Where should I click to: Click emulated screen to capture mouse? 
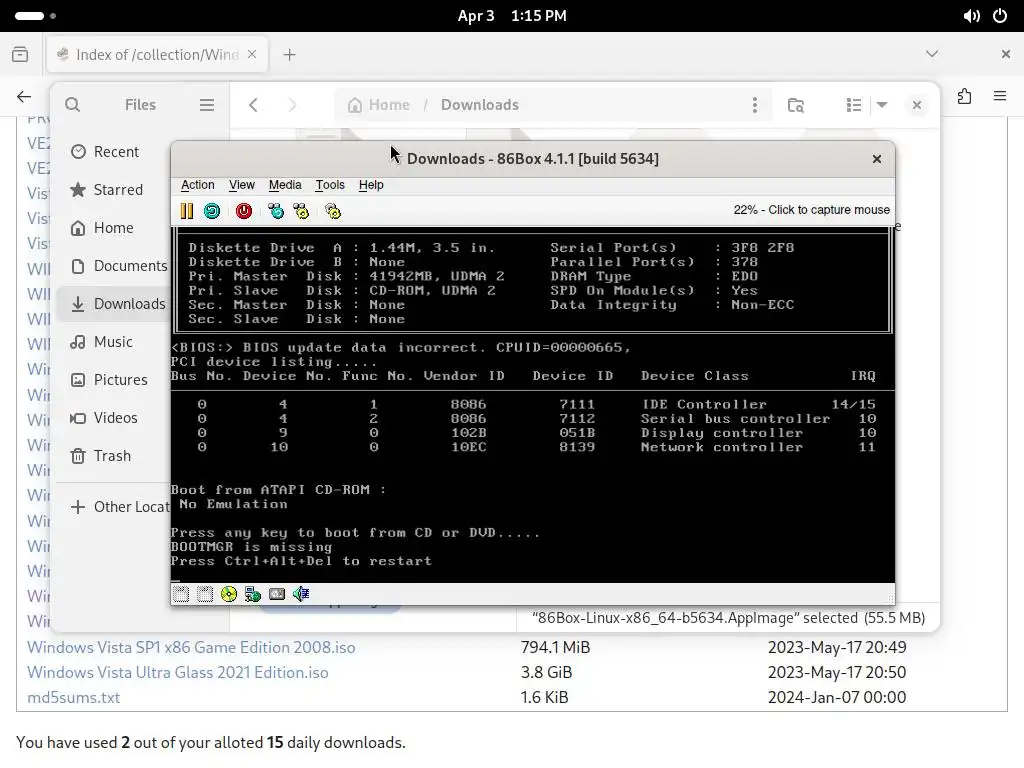(x=532, y=405)
